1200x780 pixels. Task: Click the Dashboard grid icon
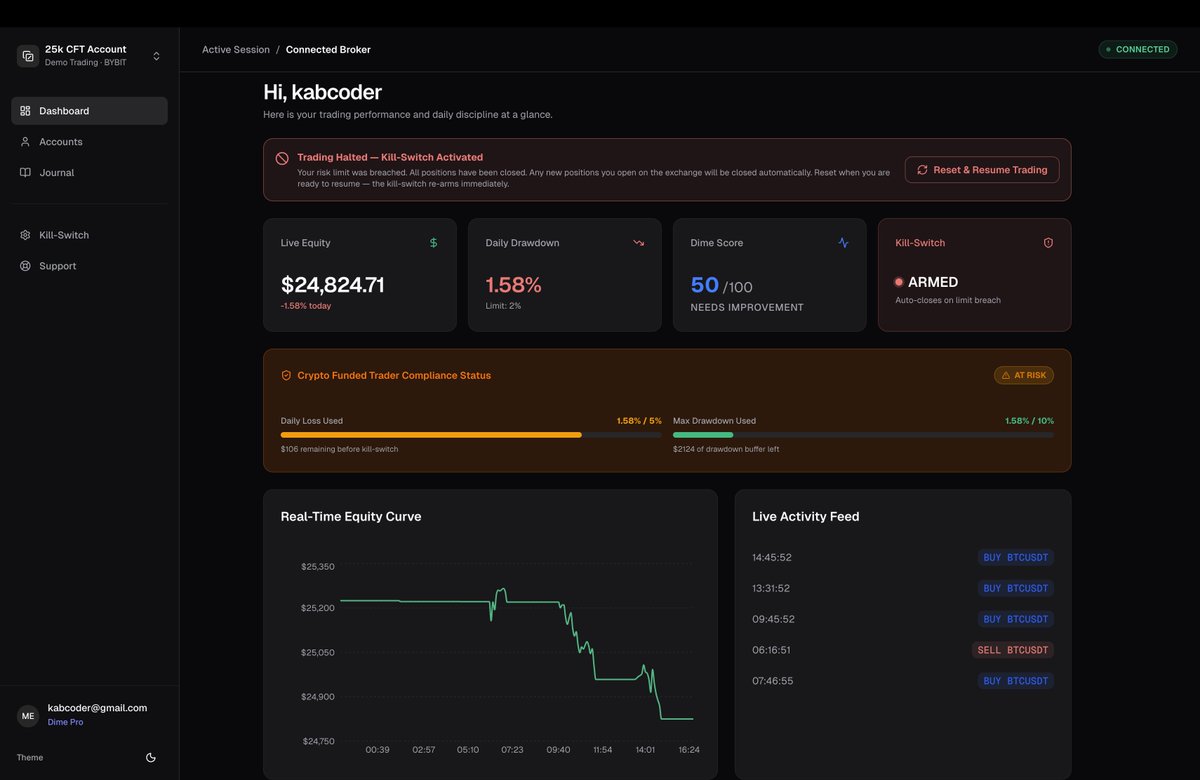click(25, 111)
